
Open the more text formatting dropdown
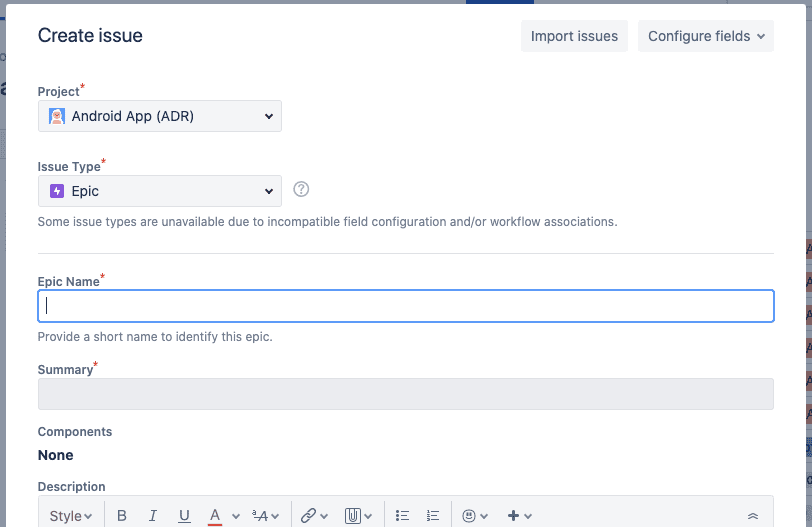click(265, 516)
